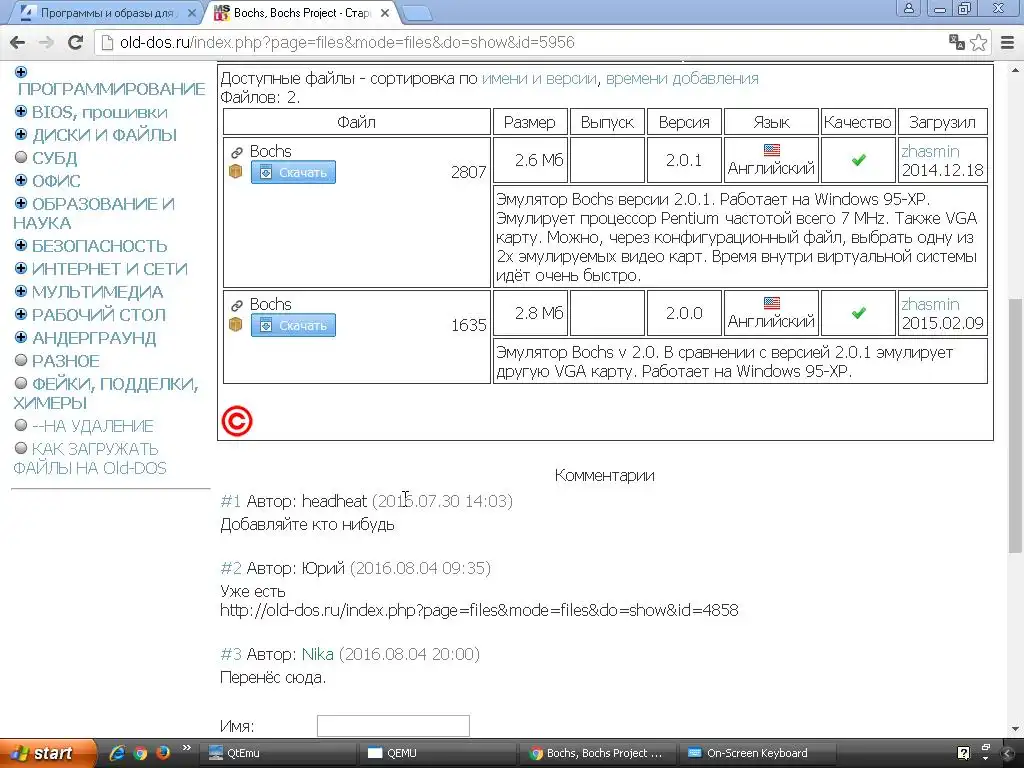Open On-Screen Keyboard from the taskbar
Screen dimensions: 1024x768
click(x=757, y=753)
